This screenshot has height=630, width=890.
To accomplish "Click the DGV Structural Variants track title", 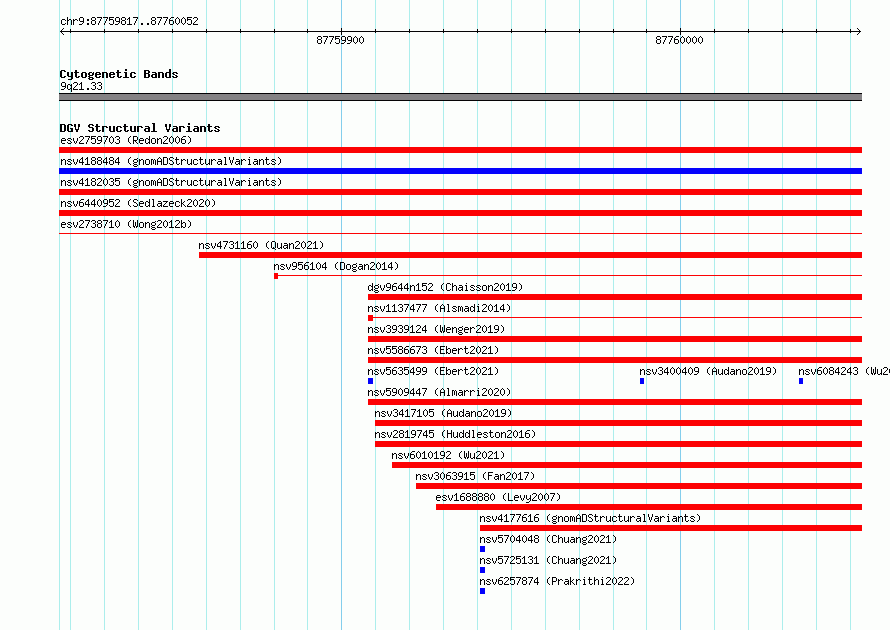I will pyautogui.click(x=140, y=128).
